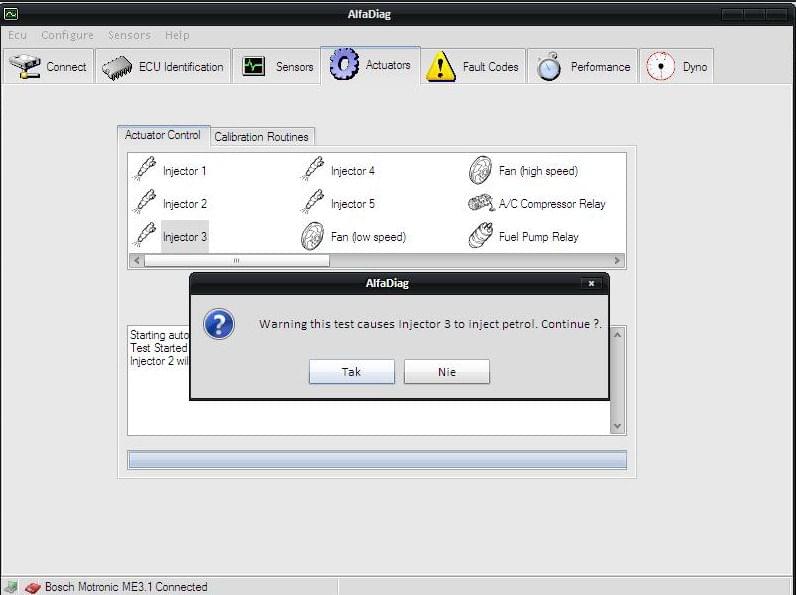Click the Performance stopwatch icon
The image size is (796, 595).
tap(549, 67)
